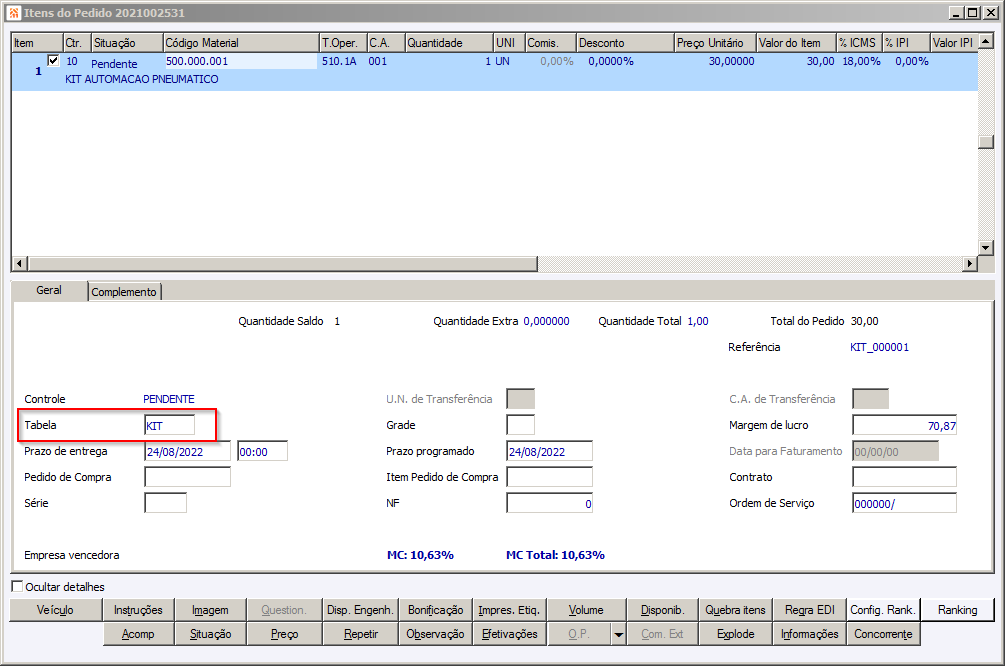Click the Efetivações button
Viewport: 1005px width, 666px height.
point(510,634)
